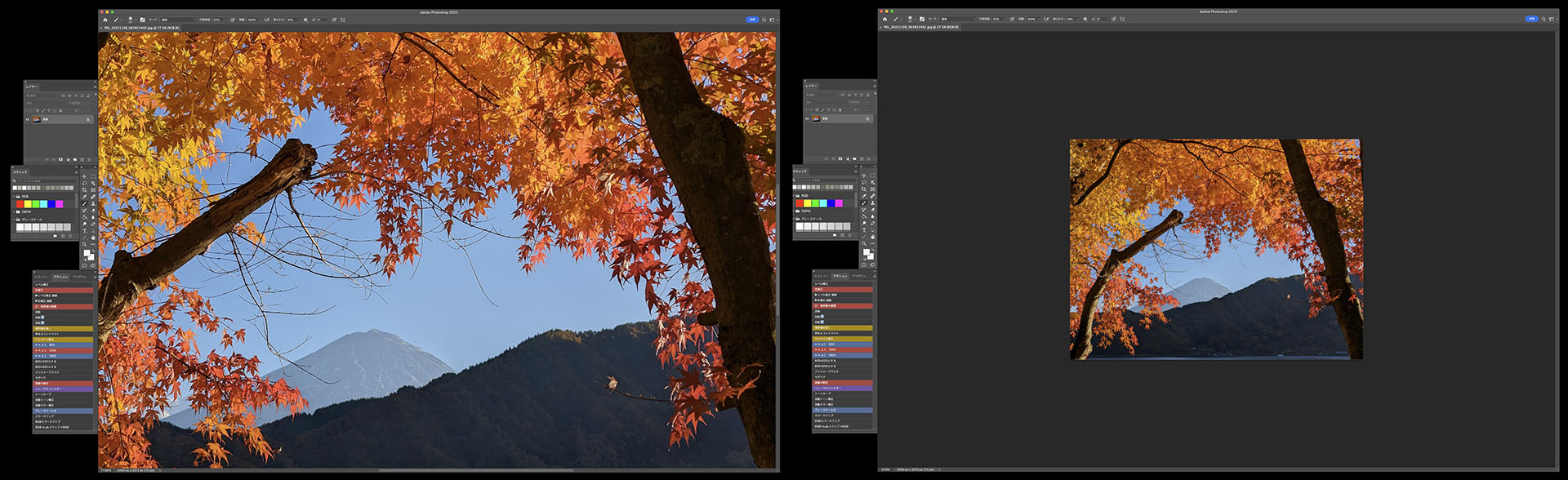Viewport: 1568px width, 480px height.
Task: Open smoothing options gear in right window
Action: coord(1085,19)
